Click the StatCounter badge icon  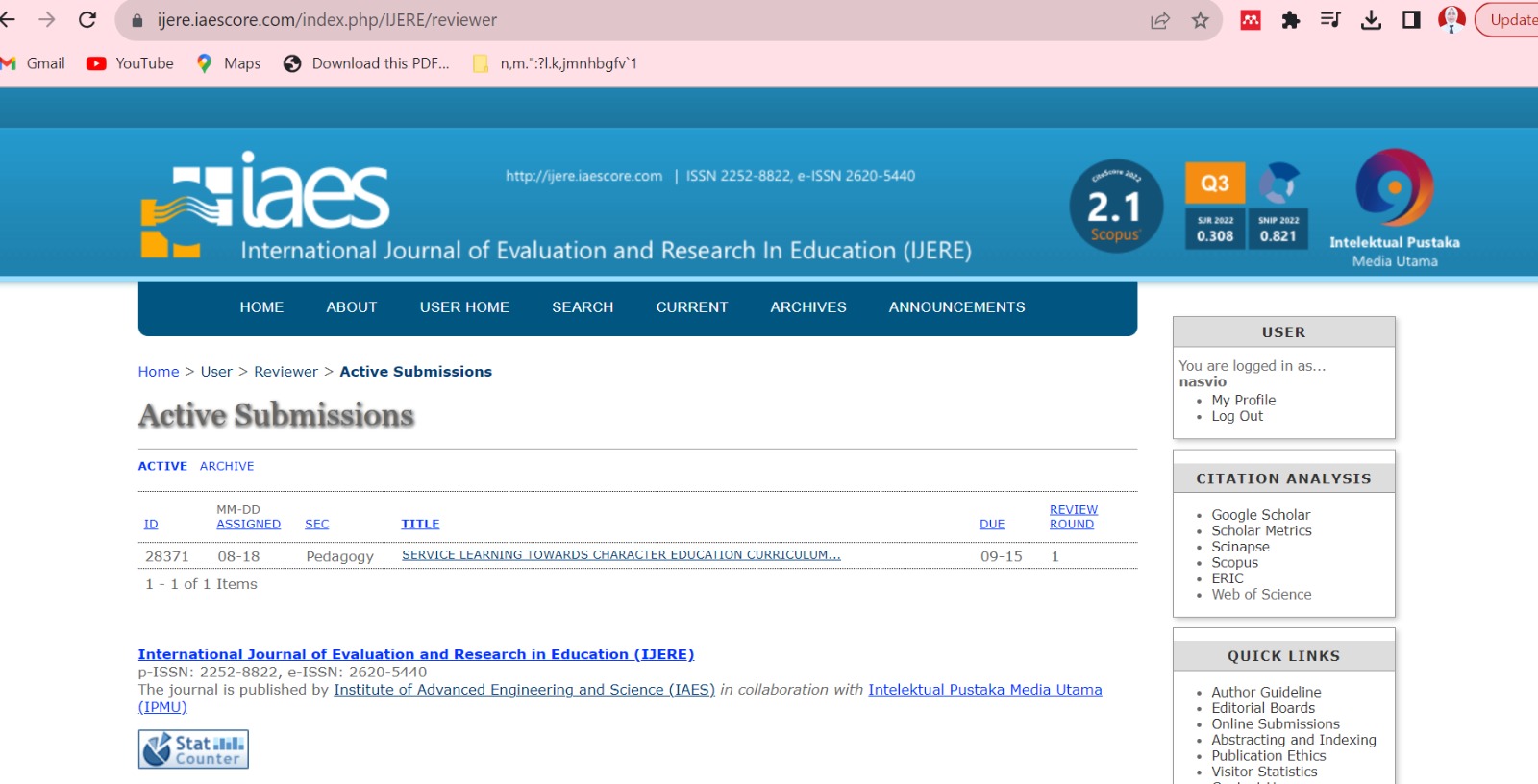click(x=193, y=749)
